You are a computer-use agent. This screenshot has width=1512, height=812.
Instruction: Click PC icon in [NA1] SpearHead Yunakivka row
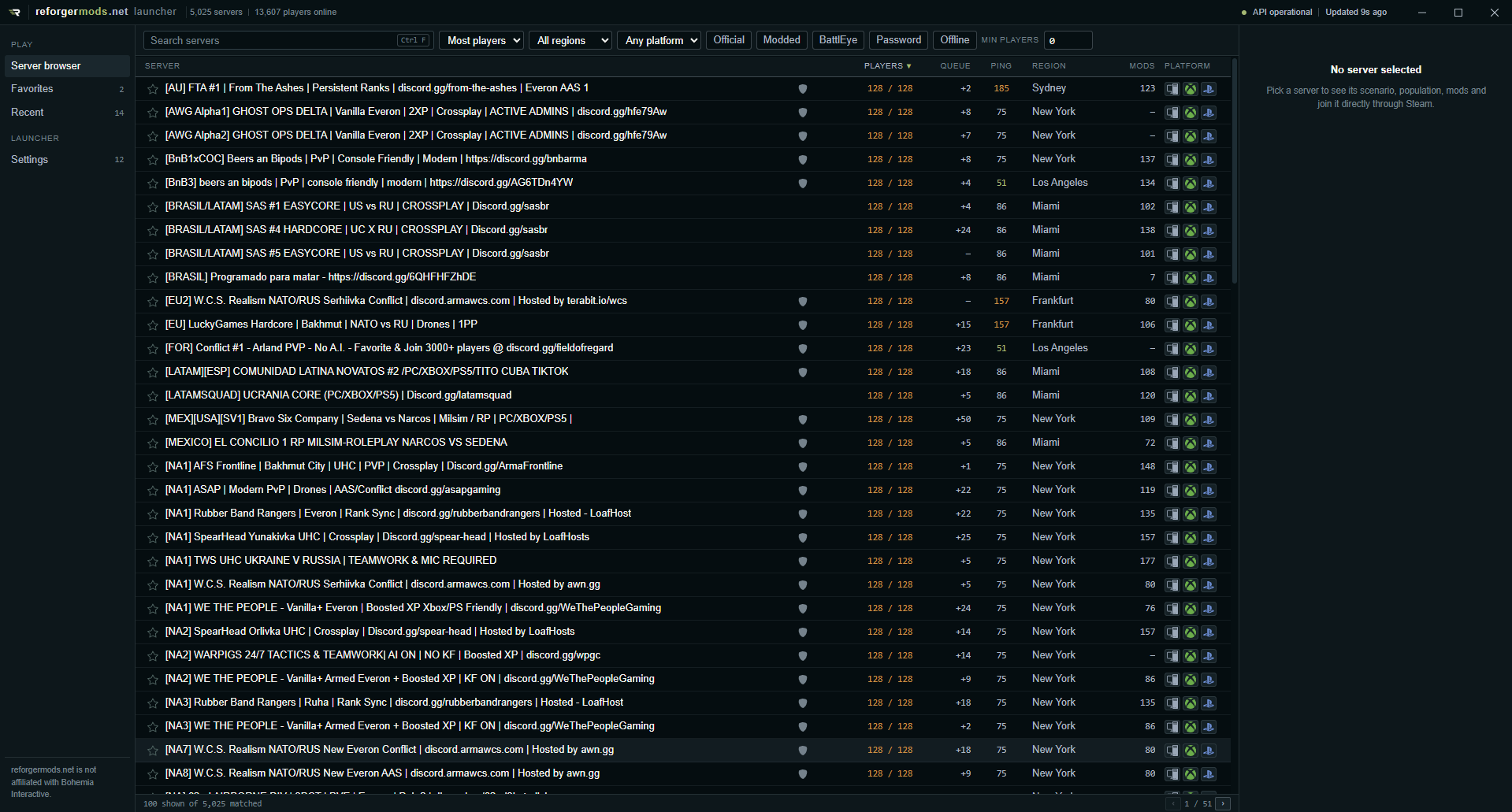1172,538
